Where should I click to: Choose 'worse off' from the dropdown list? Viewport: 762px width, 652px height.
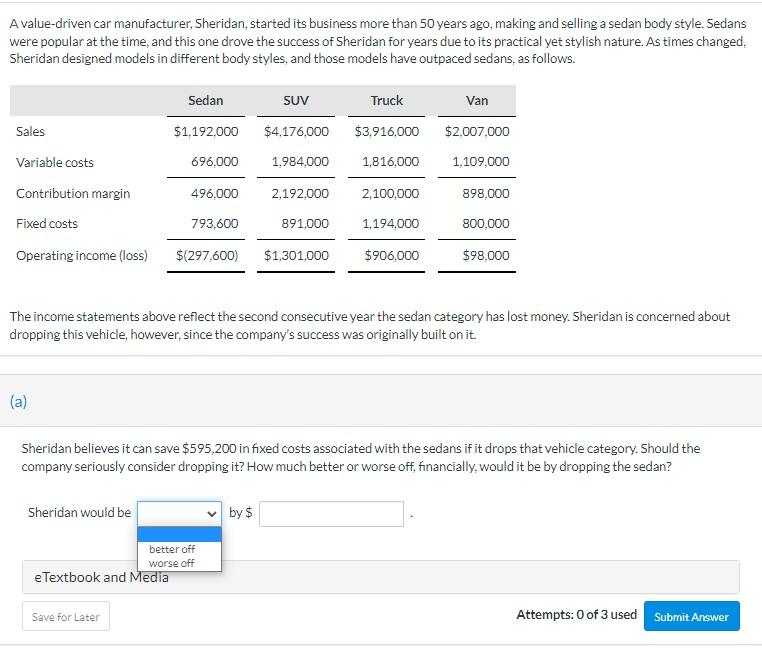[x=171, y=563]
